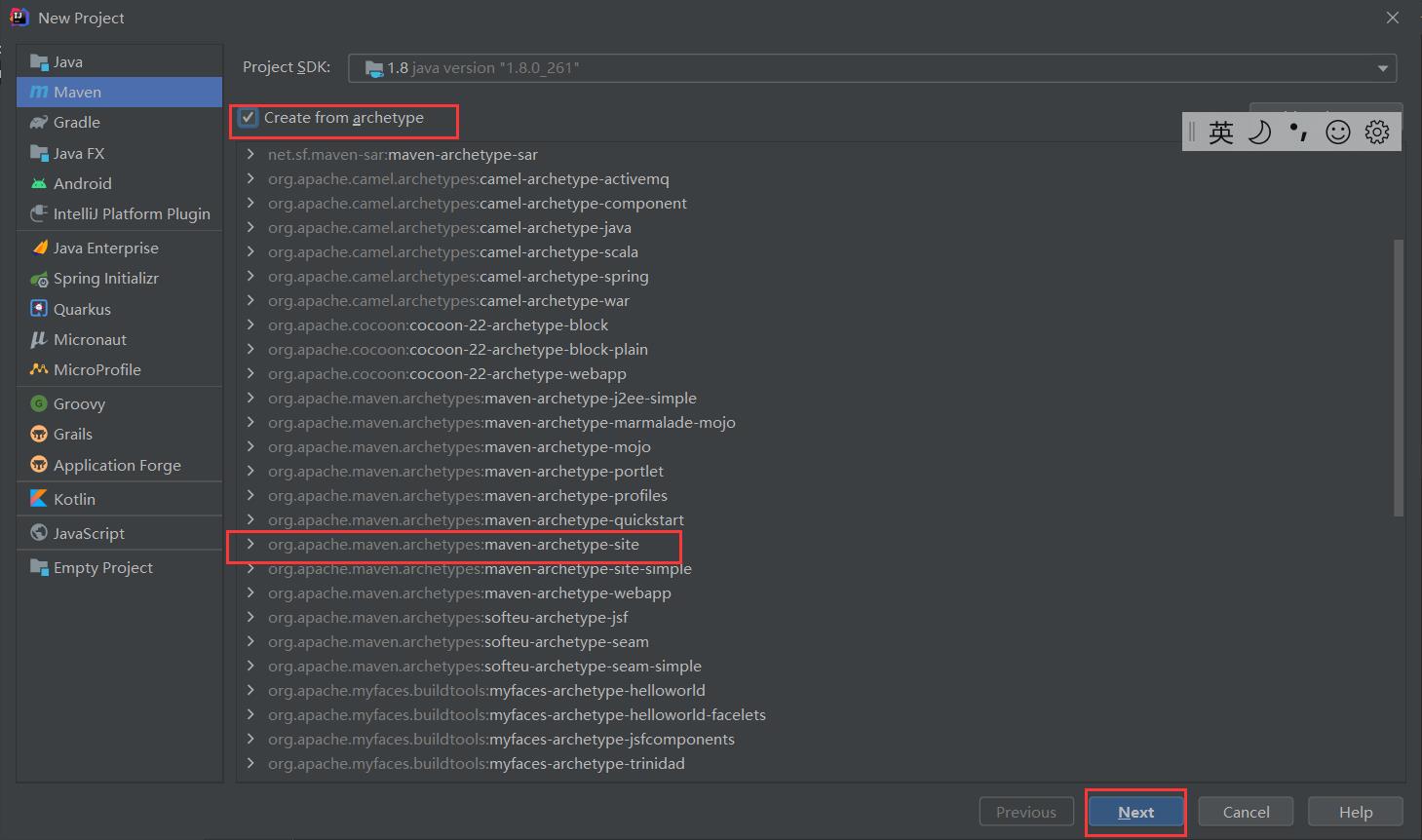Expand maven-archetype-sar node
Image resolution: width=1422 pixels, height=840 pixels.
pos(250,154)
